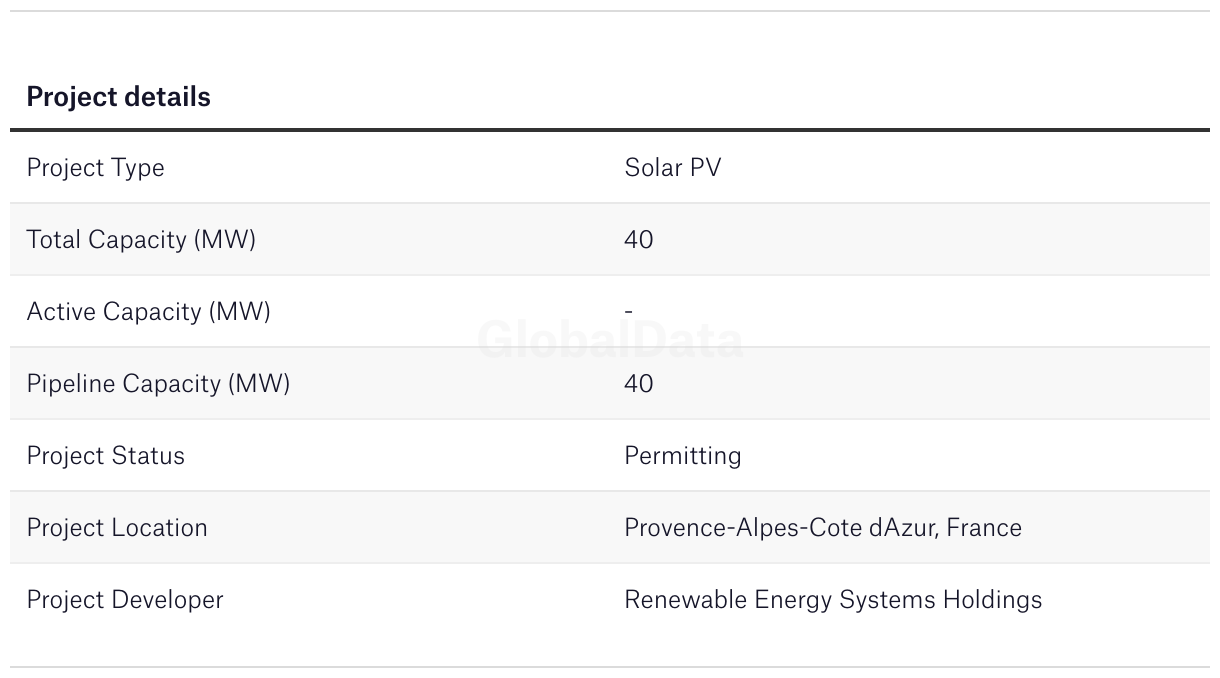
Task: Click the Project details heading
Action: [118, 97]
